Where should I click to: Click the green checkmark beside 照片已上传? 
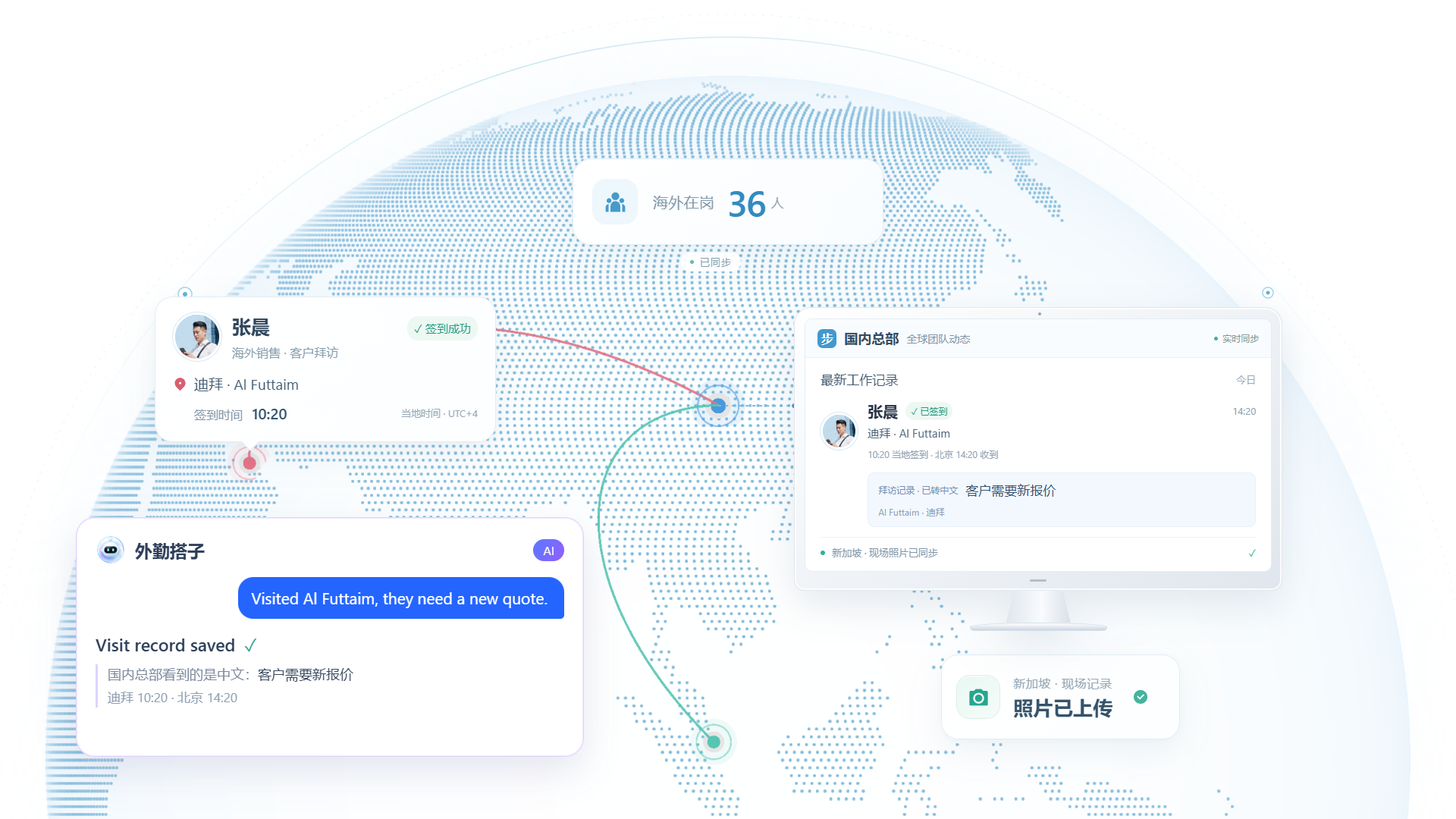(1141, 697)
